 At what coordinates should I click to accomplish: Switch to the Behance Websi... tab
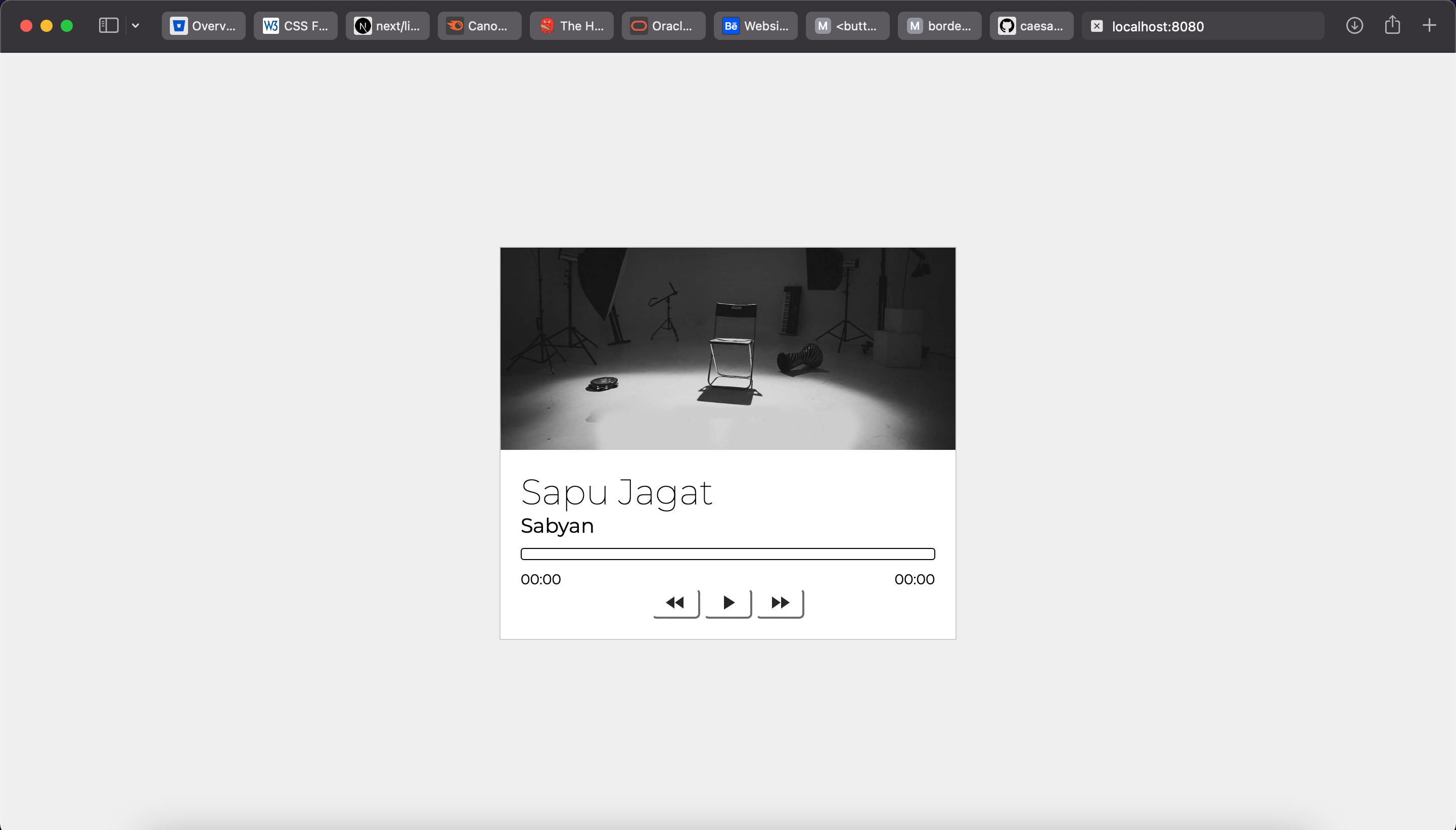pyautogui.click(x=755, y=26)
